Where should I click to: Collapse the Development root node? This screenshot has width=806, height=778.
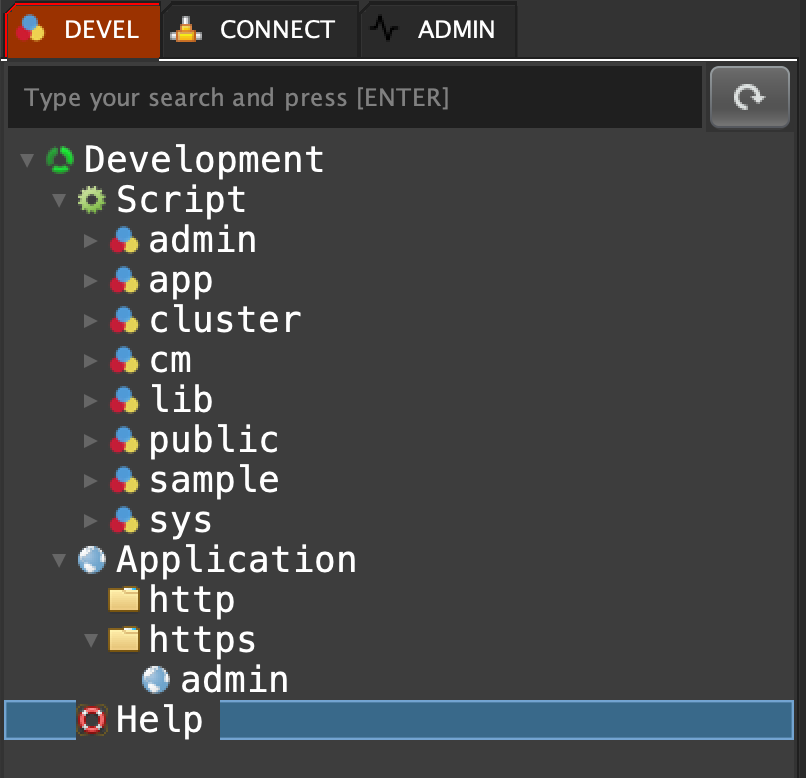[27, 160]
